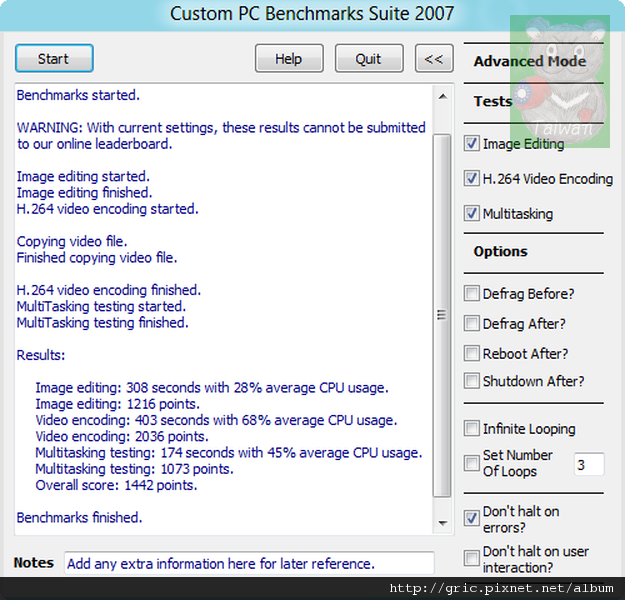
Task: Check Don't halt on user interaction
Action: tap(472, 558)
